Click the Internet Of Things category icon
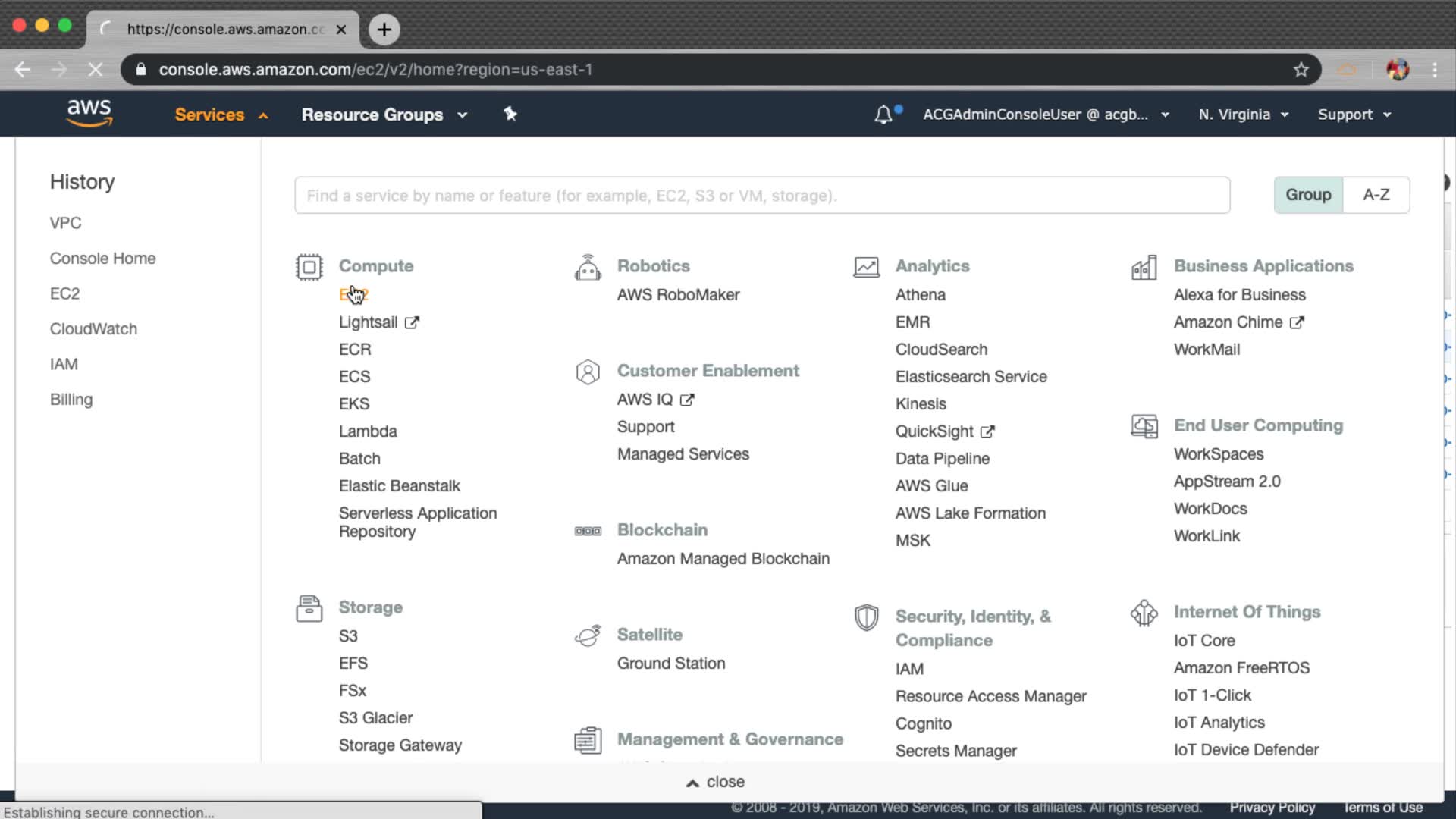 [x=1144, y=613]
